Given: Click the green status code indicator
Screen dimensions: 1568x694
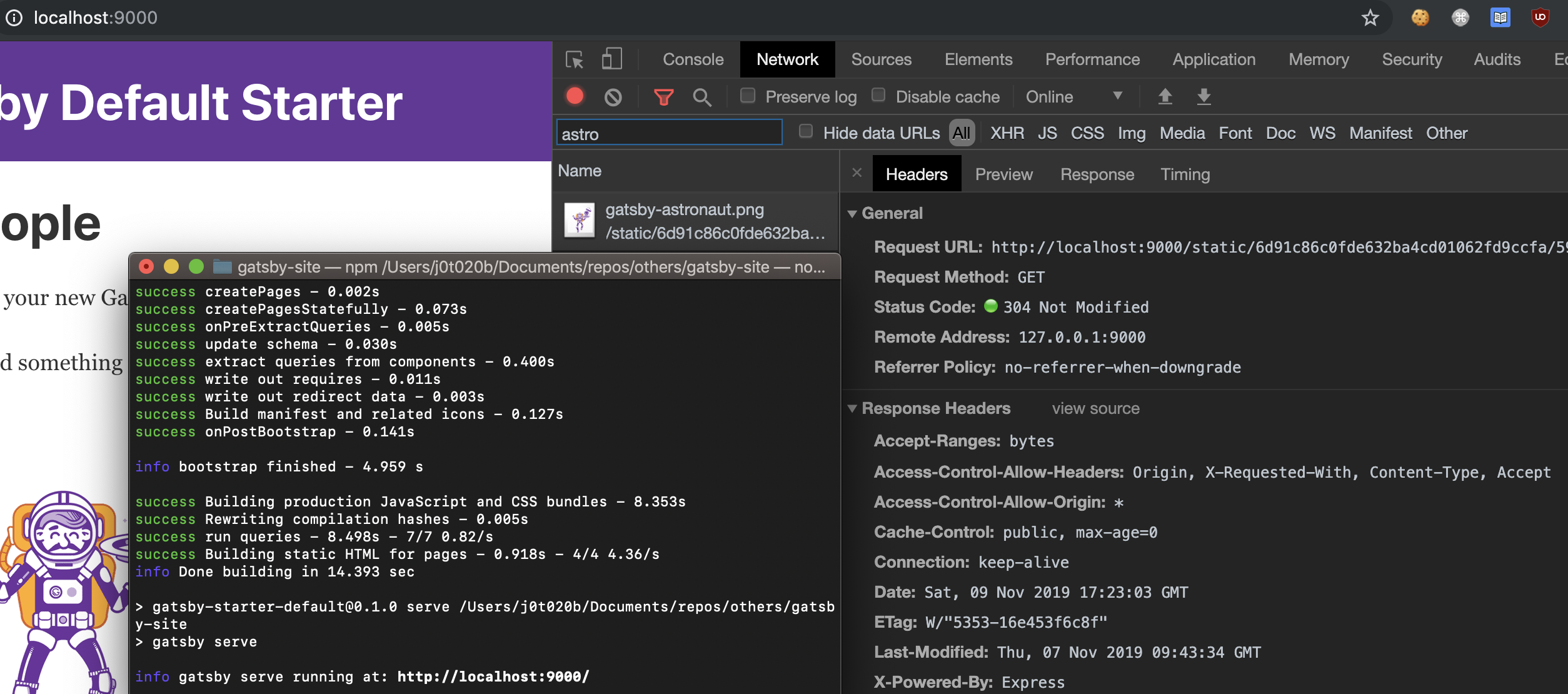Looking at the screenshot, I should [990, 306].
